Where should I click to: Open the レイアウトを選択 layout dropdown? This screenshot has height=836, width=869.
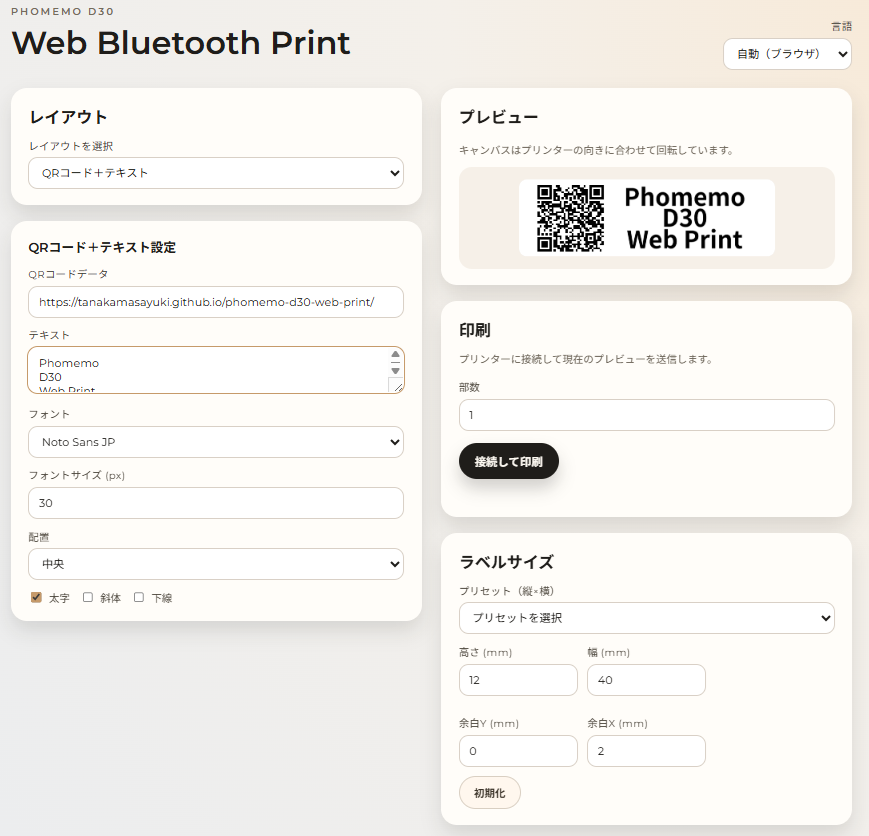click(216, 173)
